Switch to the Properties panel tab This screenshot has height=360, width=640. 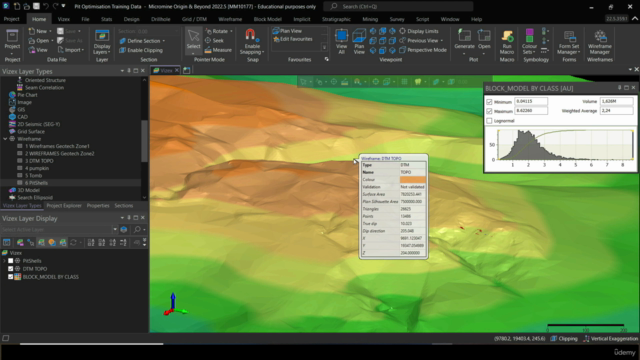[x=98, y=206]
